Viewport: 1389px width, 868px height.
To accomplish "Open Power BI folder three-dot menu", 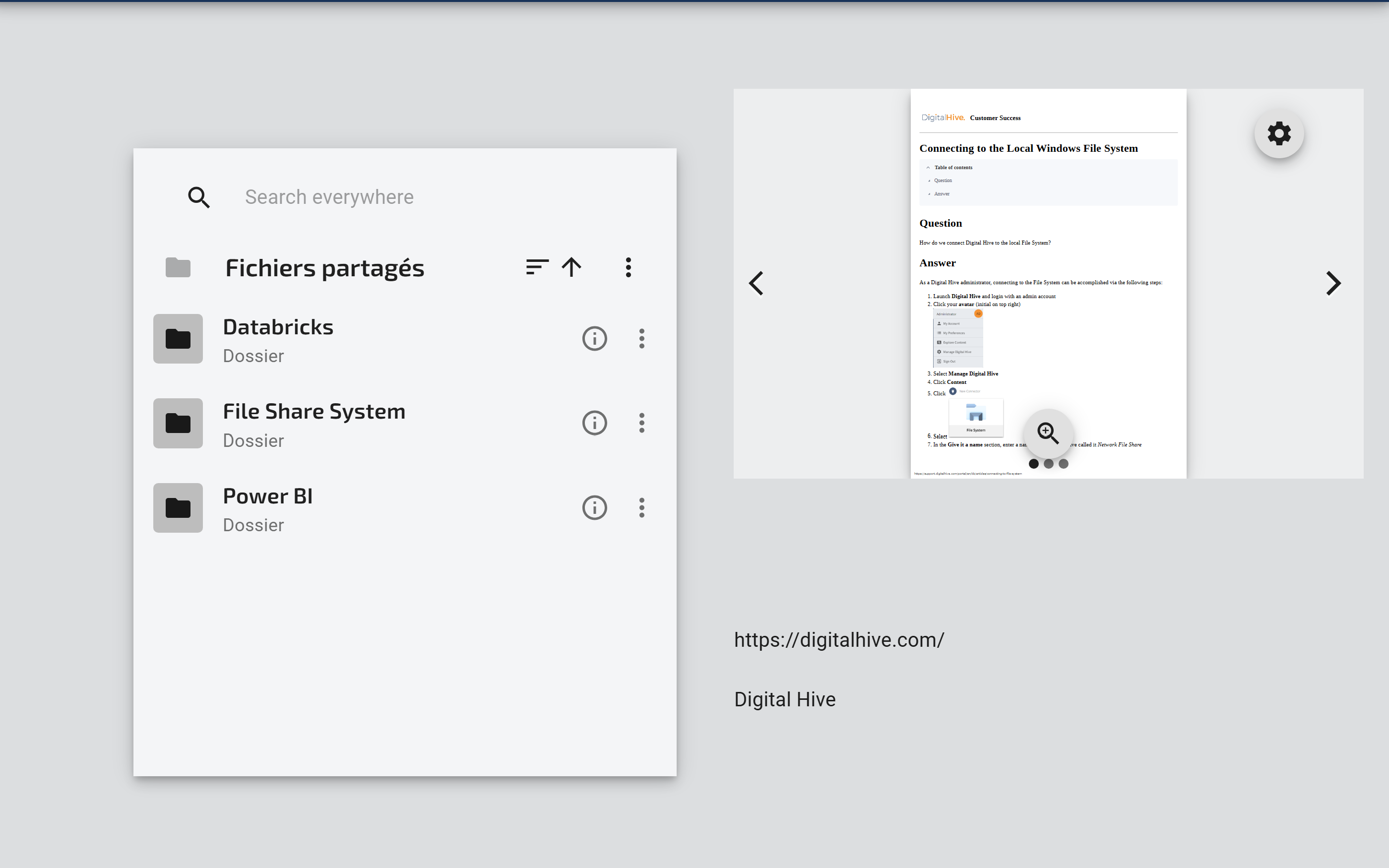I will tap(642, 507).
